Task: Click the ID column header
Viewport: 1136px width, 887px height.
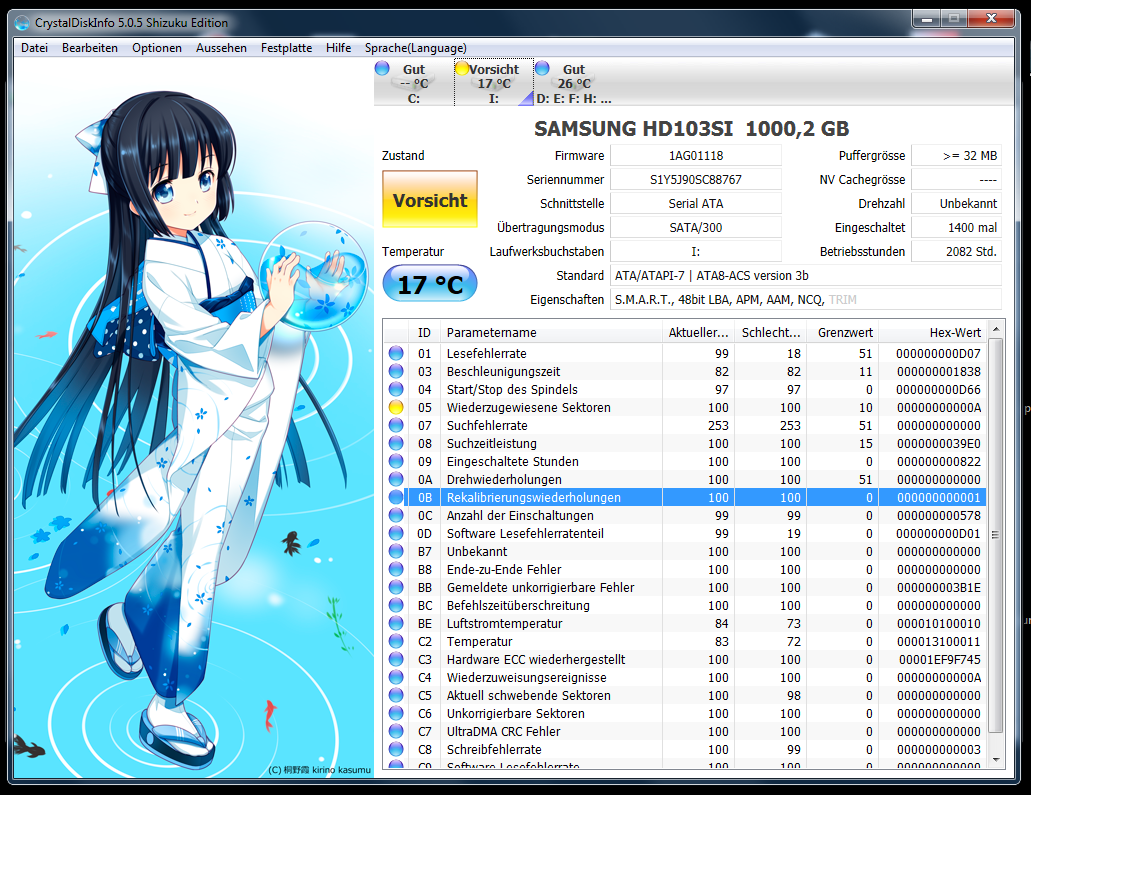Action: [425, 332]
